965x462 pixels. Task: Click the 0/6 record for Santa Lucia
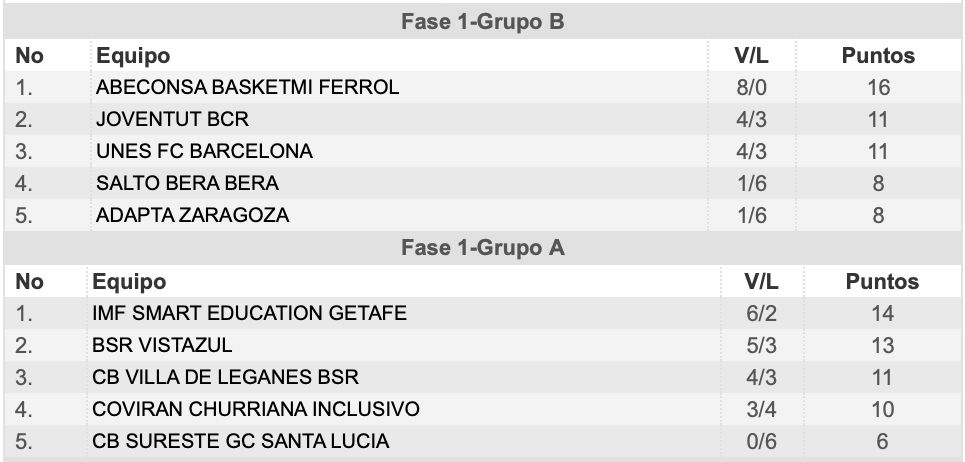761,441
